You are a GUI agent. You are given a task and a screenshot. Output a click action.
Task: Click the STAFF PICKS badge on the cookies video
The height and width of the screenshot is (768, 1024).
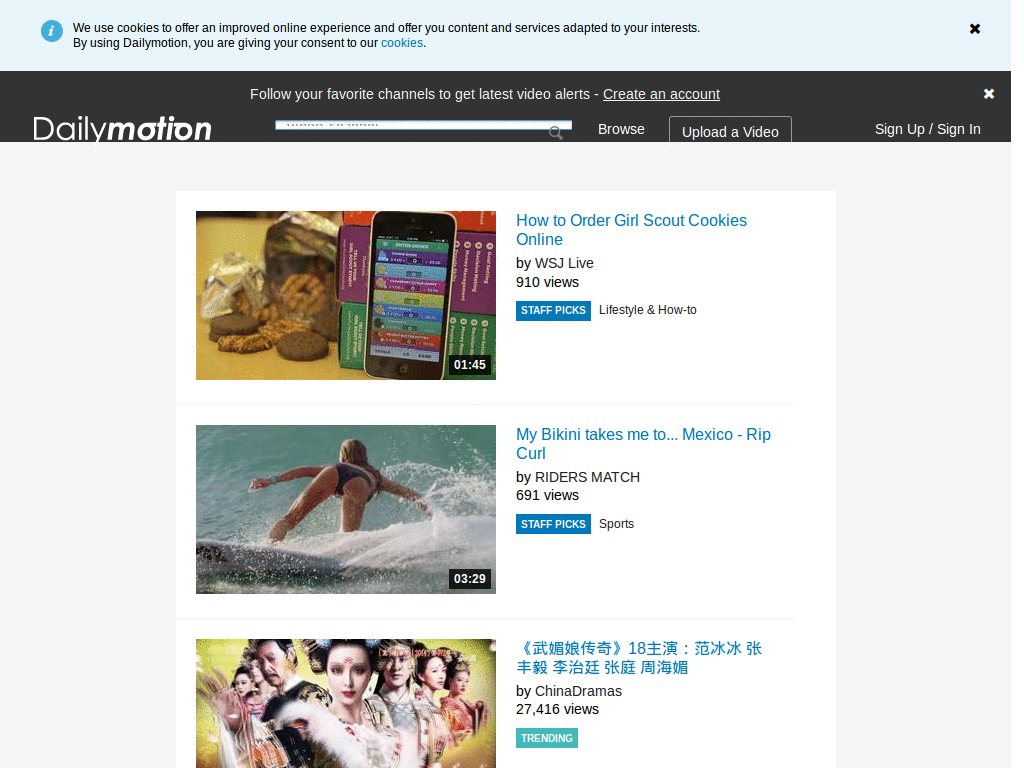553,310
